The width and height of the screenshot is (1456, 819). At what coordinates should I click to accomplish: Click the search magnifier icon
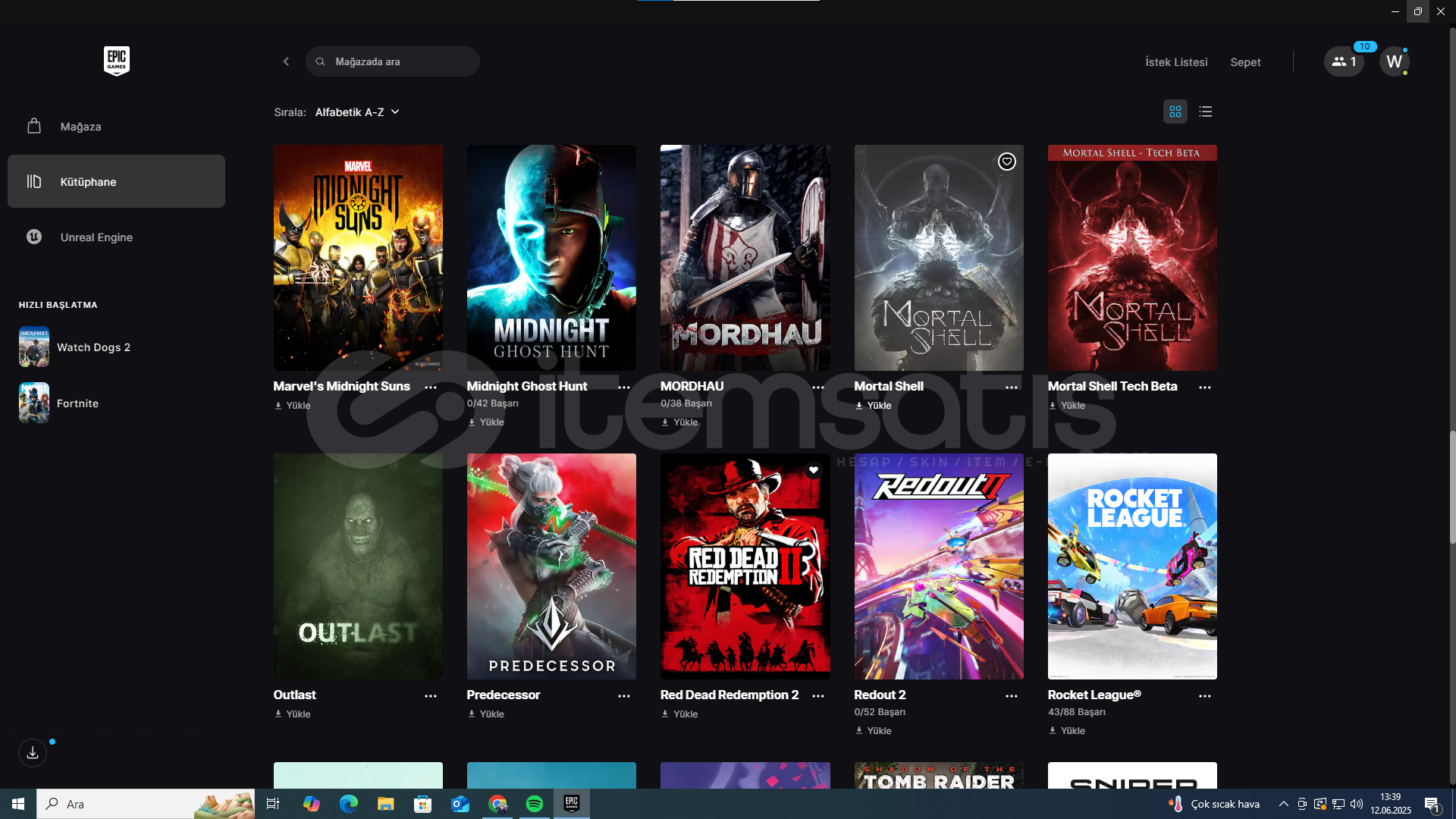click(320, 61)
